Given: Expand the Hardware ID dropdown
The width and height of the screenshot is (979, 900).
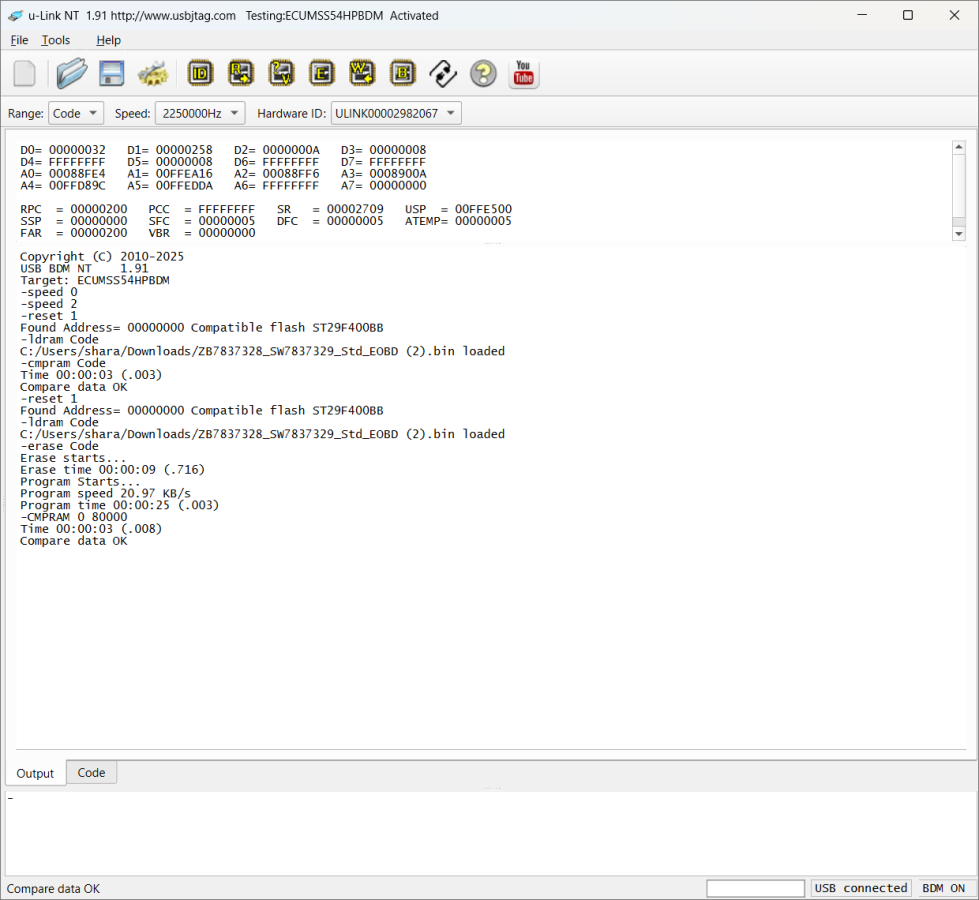Looking at the screenshot, I should [x=396, y=114].
